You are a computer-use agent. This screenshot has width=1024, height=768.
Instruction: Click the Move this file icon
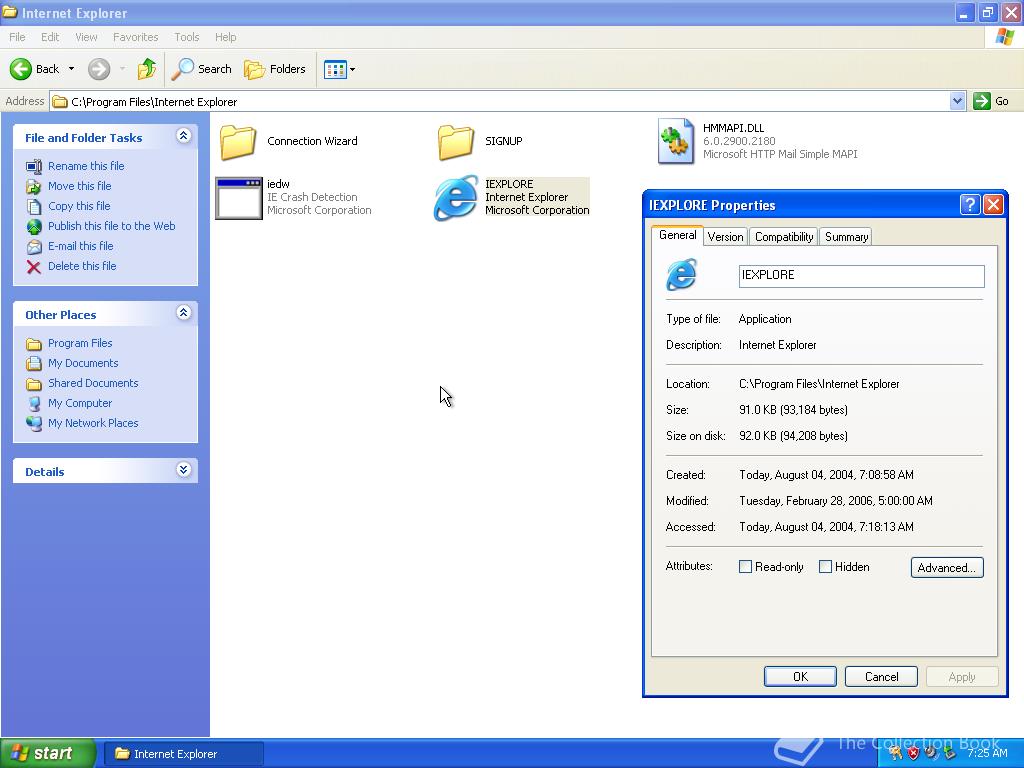coord(34,187)
